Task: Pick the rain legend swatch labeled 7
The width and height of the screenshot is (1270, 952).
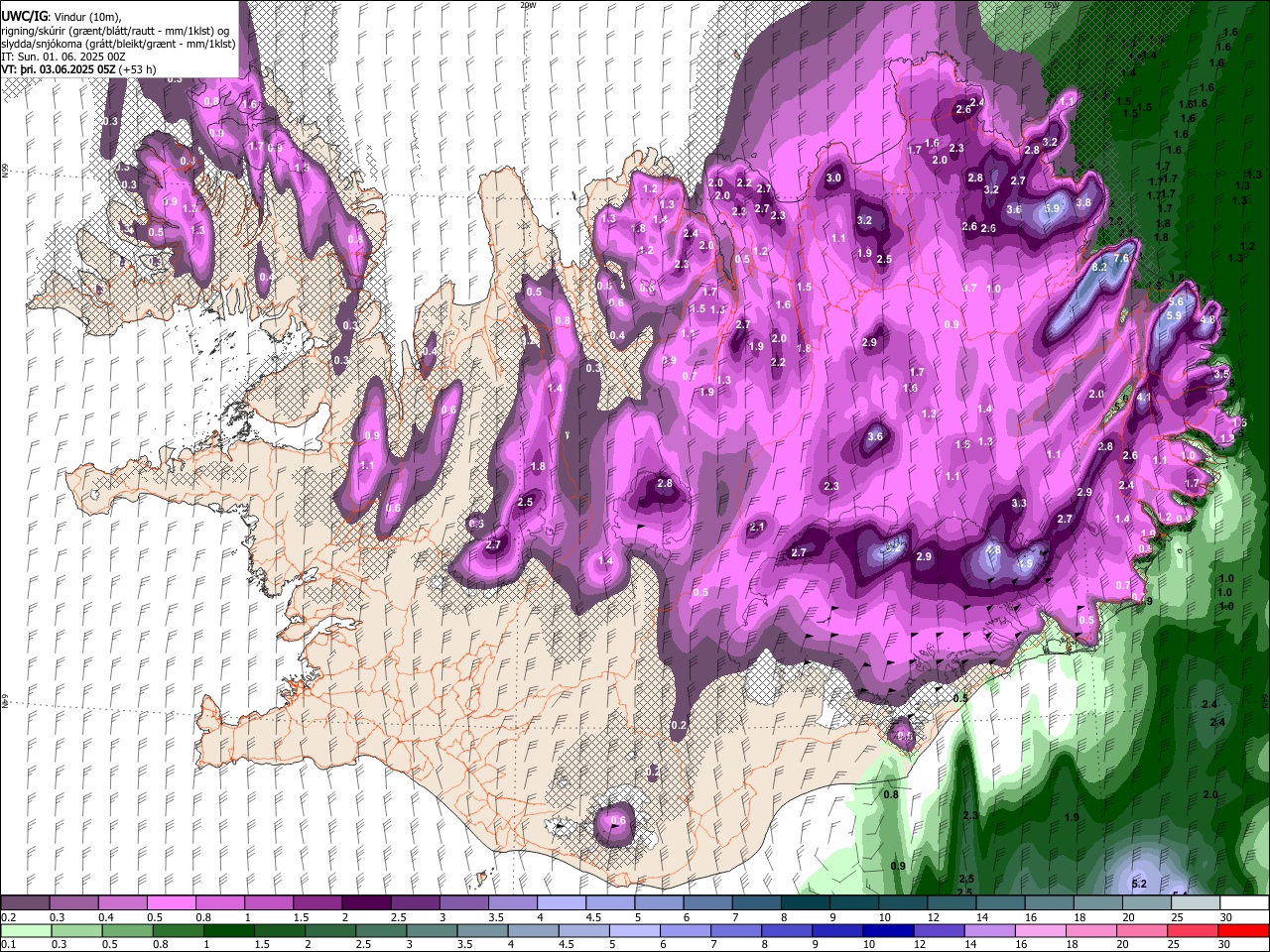Action: (735, 930)
